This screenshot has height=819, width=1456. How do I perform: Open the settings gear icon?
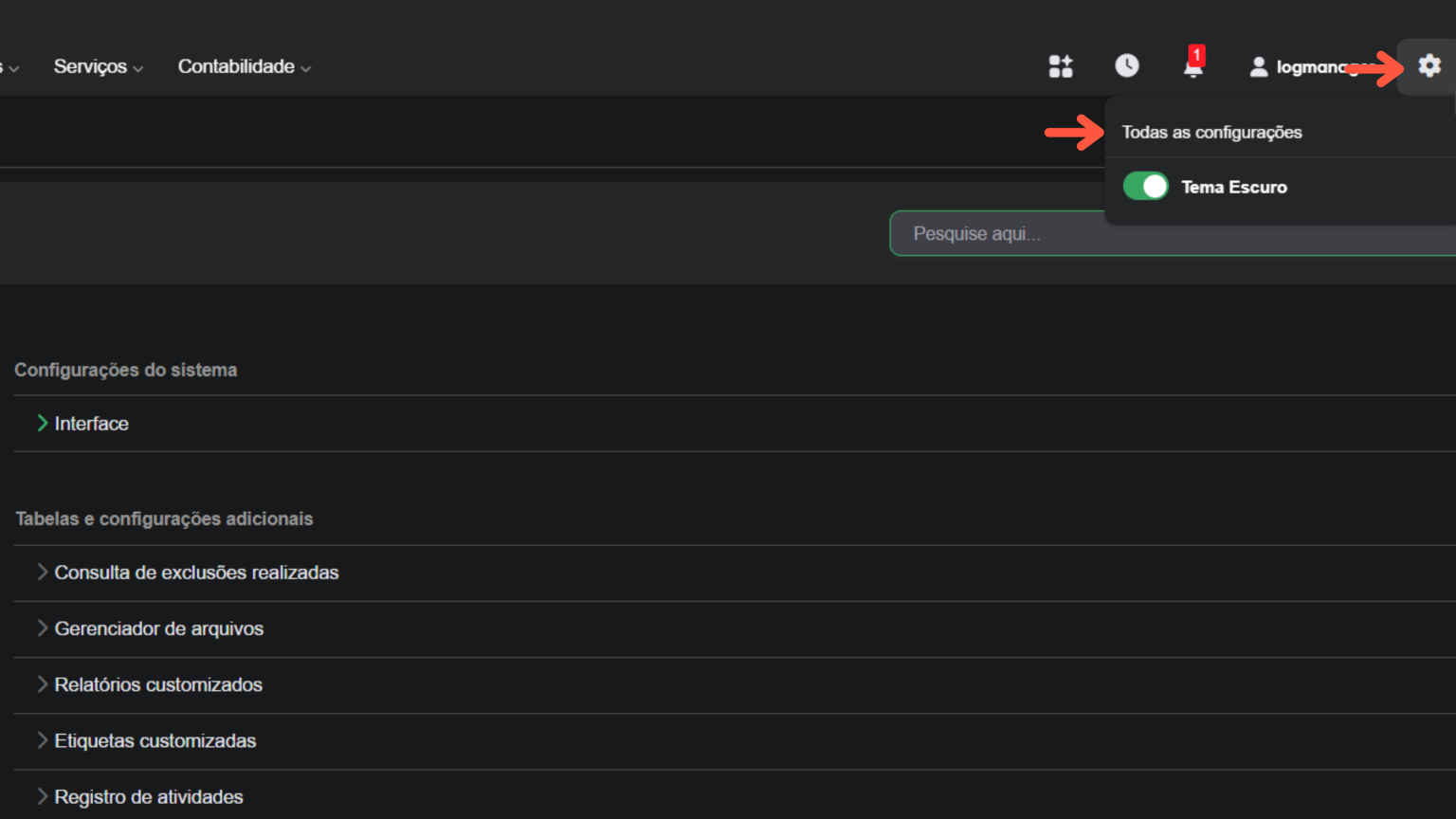point(1429,66)
